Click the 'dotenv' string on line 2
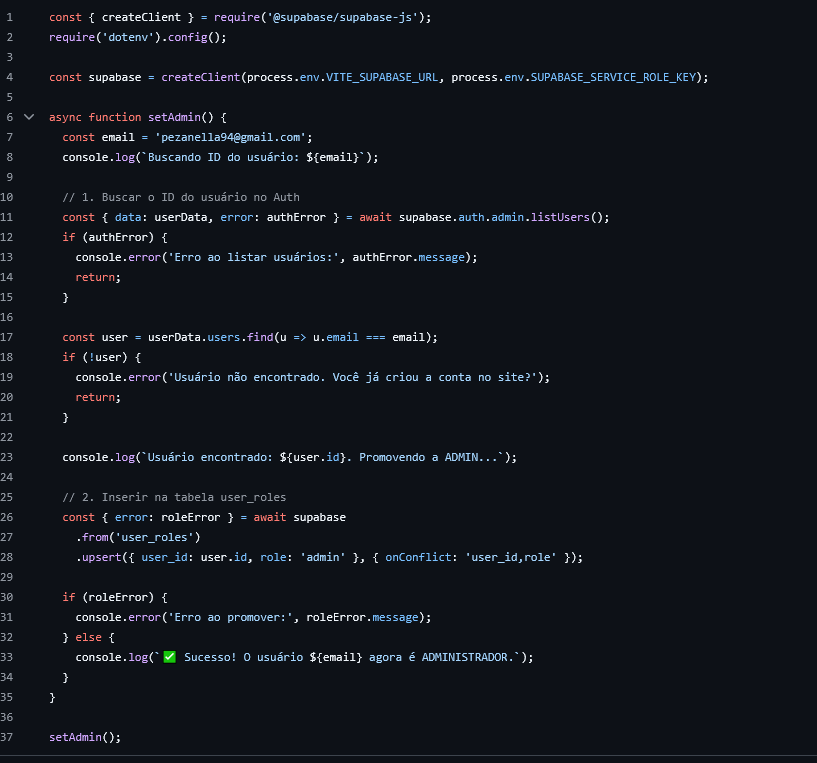The width and height of the screenshot is (817, 763). click(128, 38)
